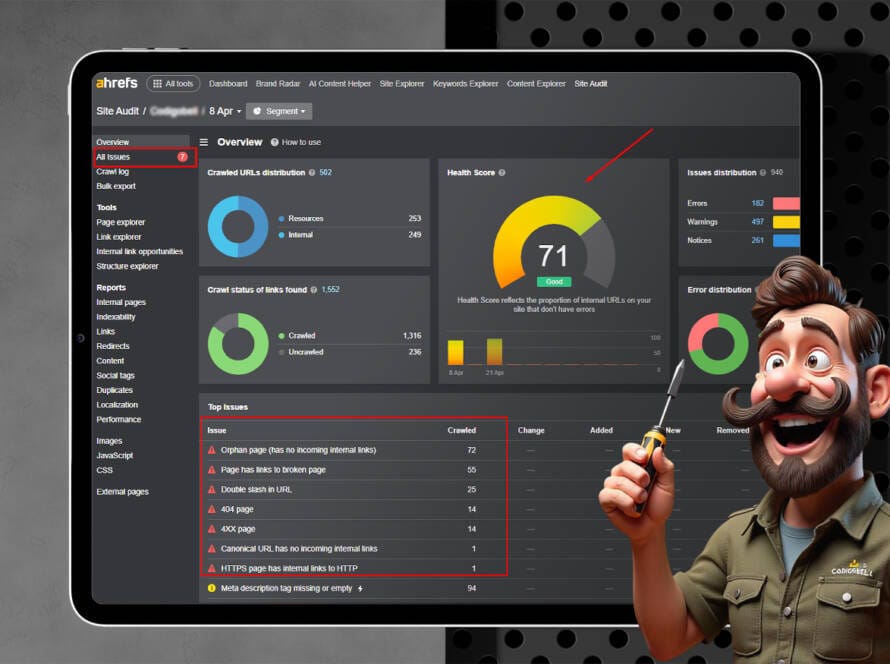The height and width of the screenshot is (664, 890).
Task: Click the How to use link
Action: click(301, 142)
